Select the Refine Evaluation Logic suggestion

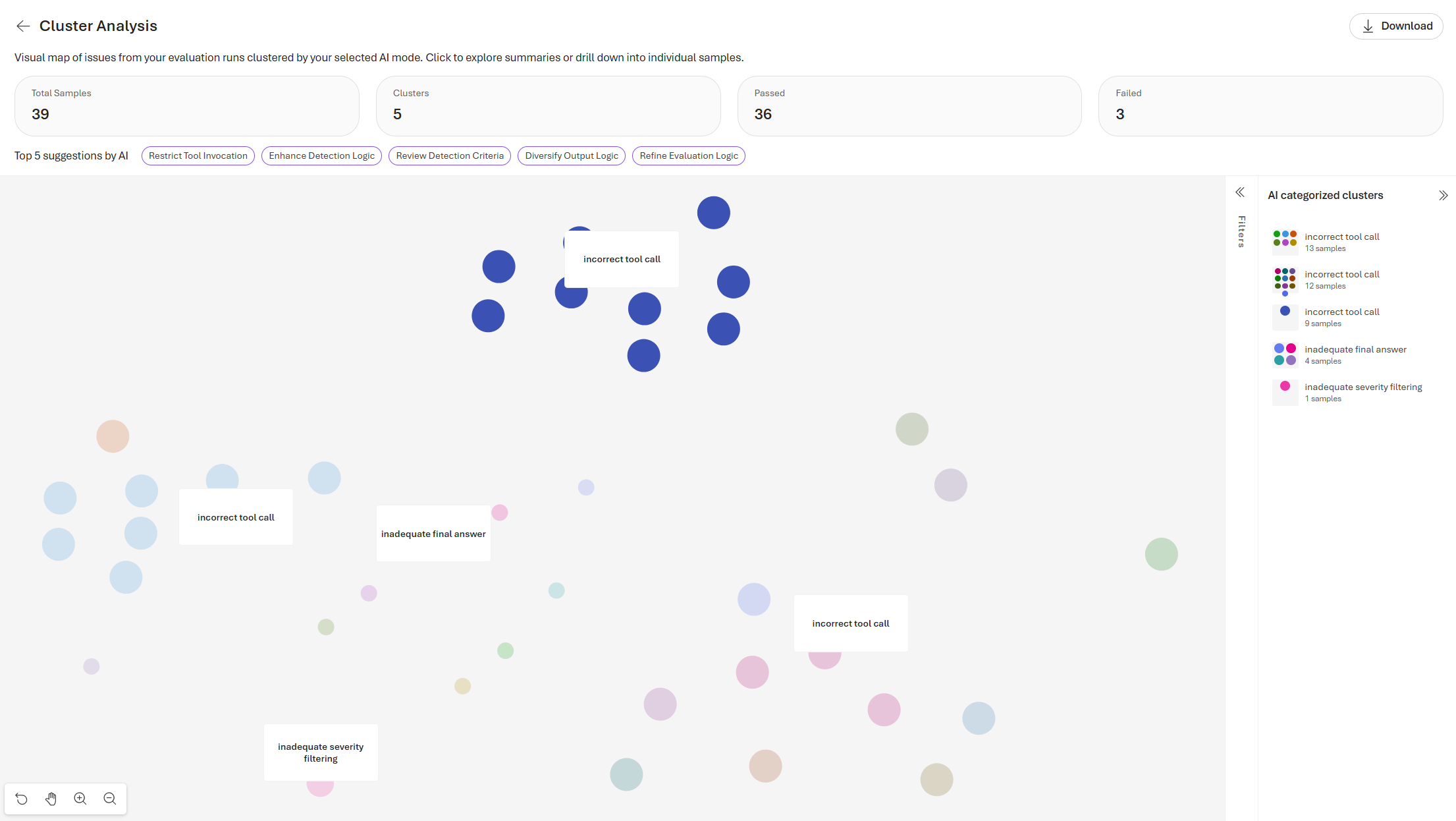(688, 156)
